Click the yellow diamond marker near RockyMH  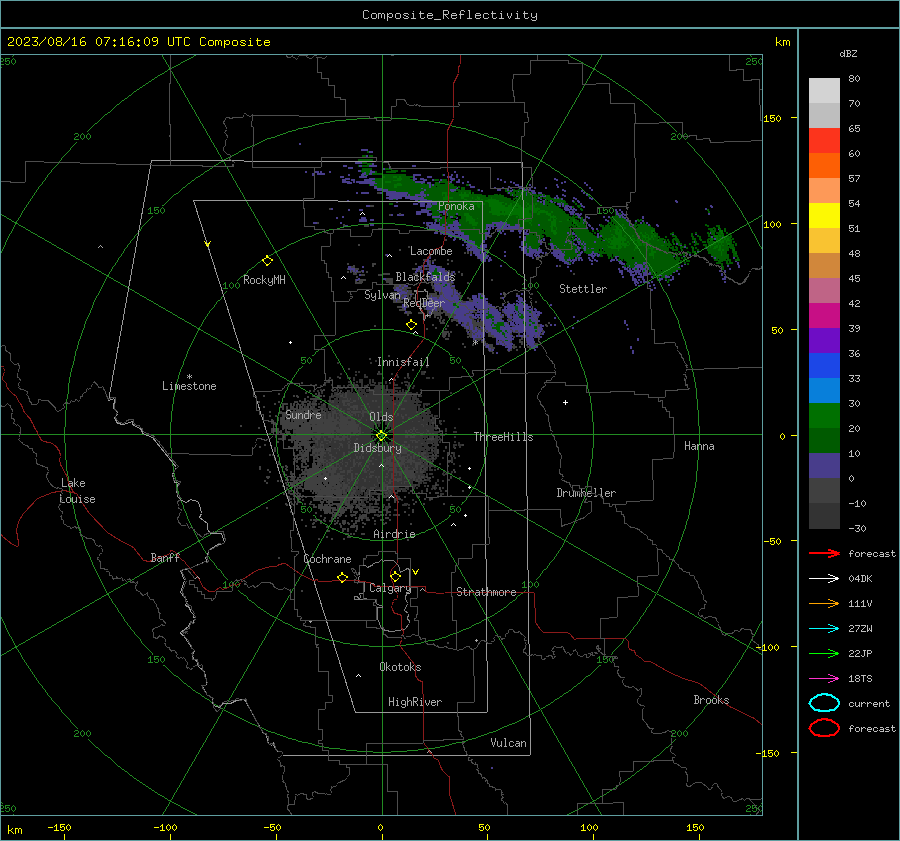[x=267, y=261]
